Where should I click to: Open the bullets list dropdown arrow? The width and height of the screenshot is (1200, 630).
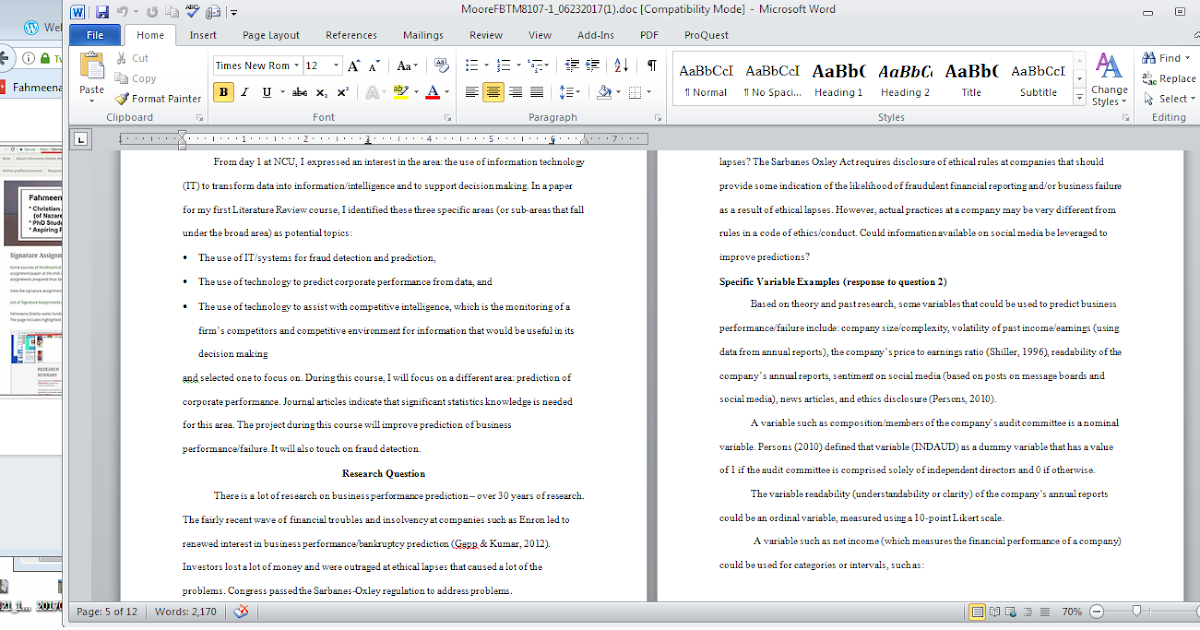pyautogui.click(x=485, y=66)
